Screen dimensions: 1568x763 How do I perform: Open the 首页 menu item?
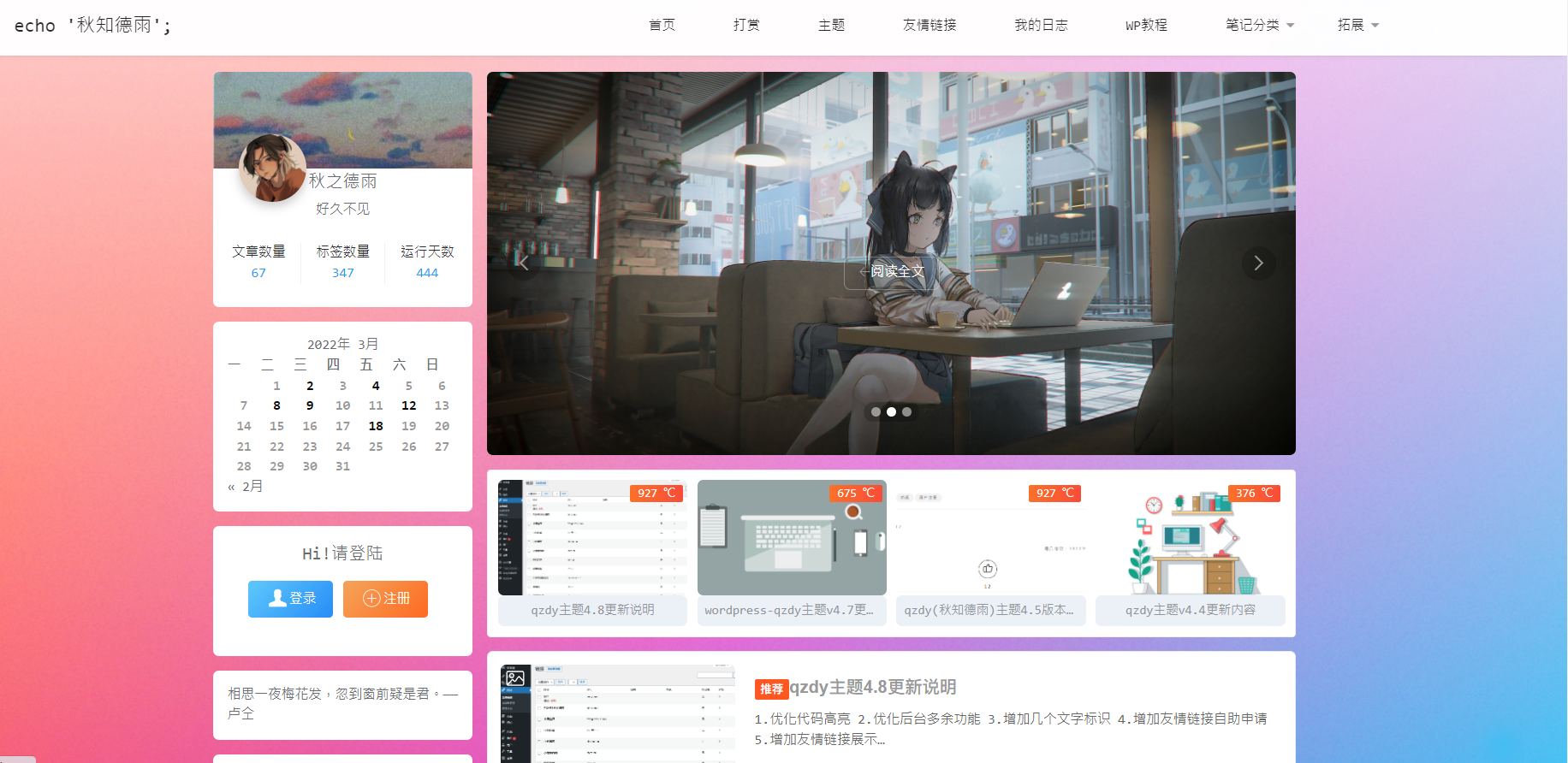pyautogui.click(x=662, y=26)
